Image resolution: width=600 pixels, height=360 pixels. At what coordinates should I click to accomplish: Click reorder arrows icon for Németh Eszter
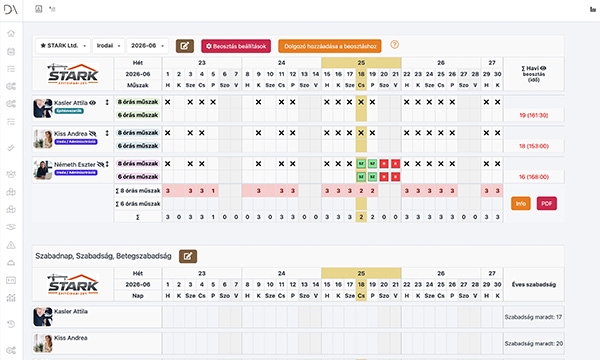(x=107, y=164)
